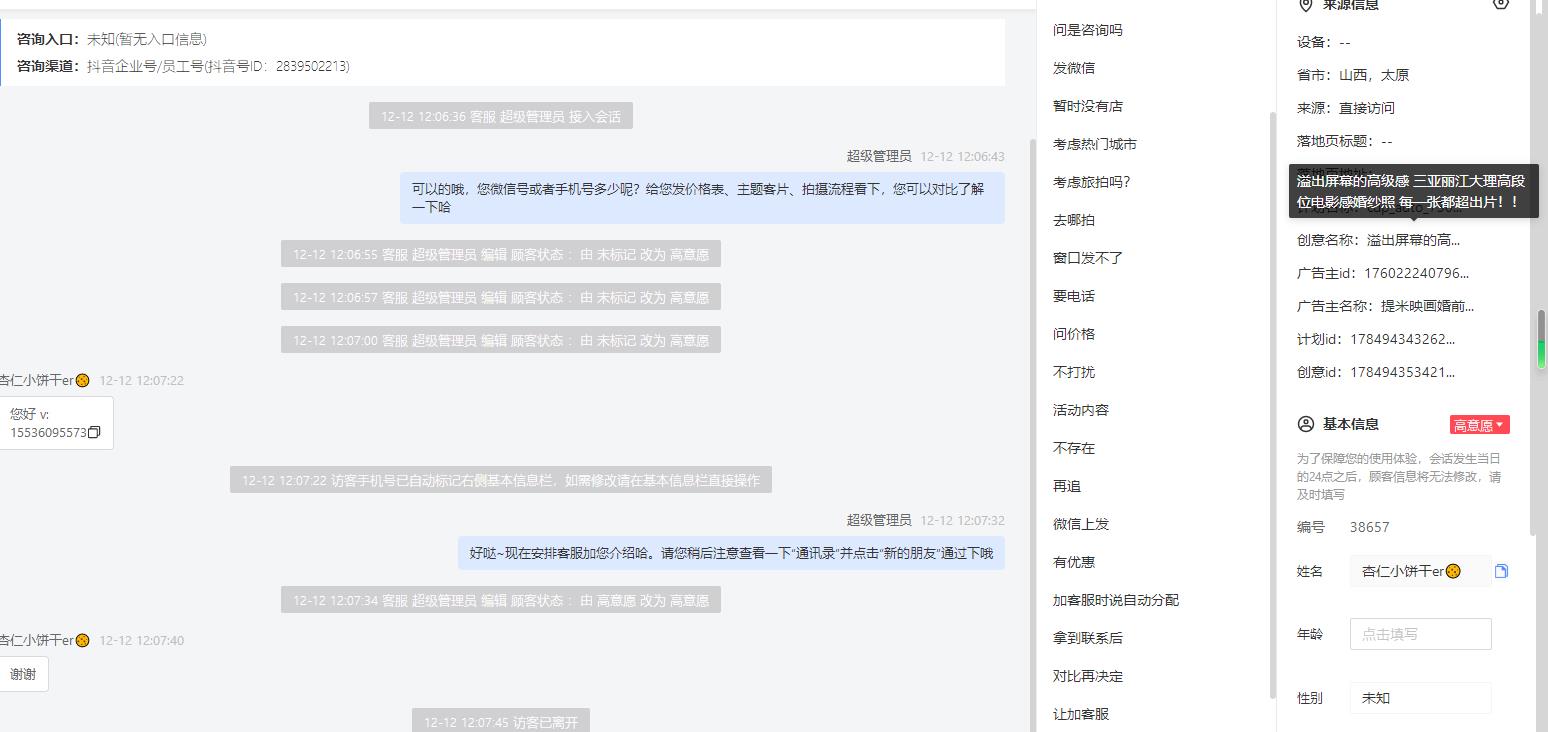Click the agent message 好哒~现在安排客服加您介绍
Image resolution: width=1548 pixels, height=732 pixels.
731,553
